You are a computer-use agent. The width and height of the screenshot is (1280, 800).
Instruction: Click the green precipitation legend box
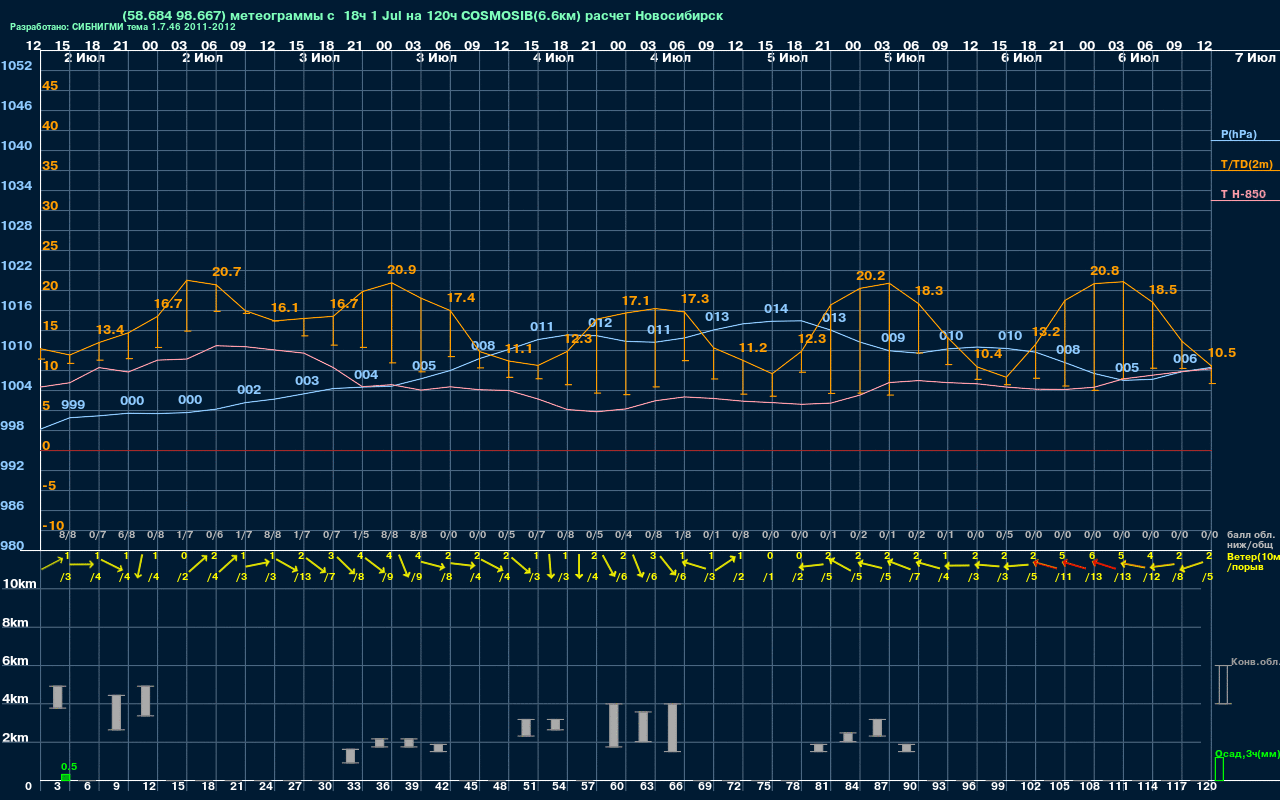[1218, 769]
